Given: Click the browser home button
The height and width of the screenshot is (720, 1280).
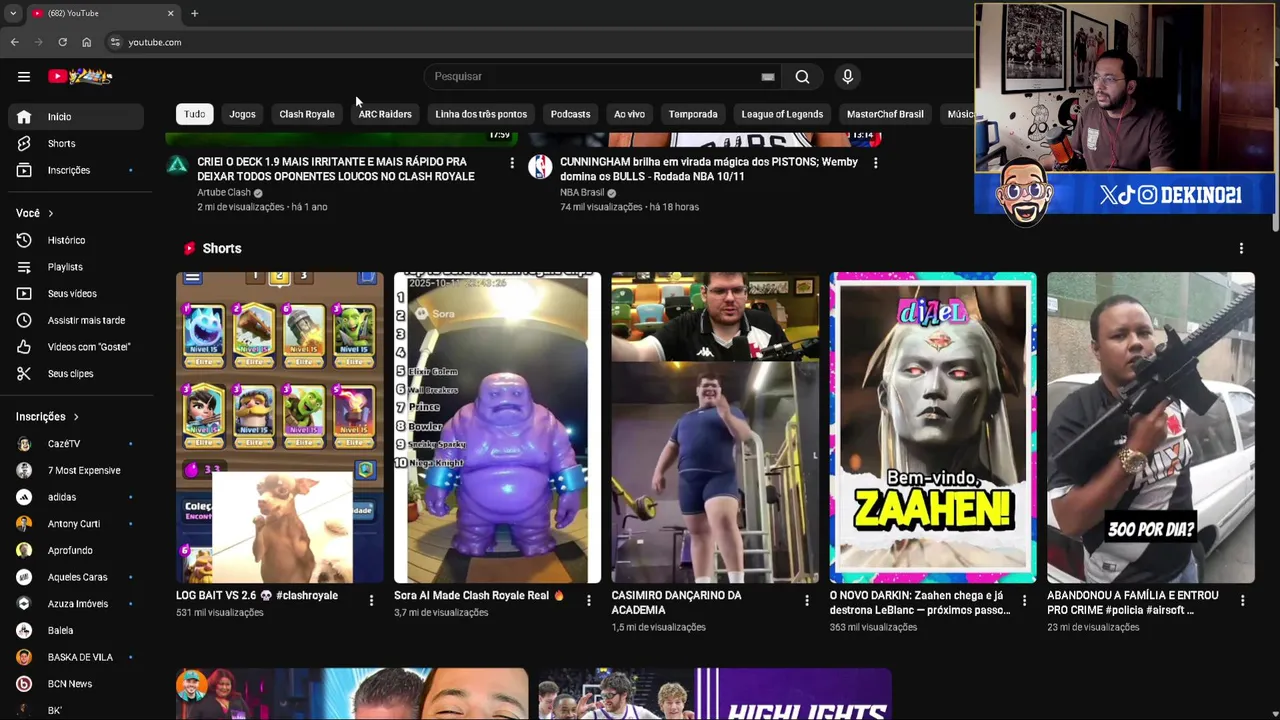Looking at the screenshot, I should pos(86,42).
